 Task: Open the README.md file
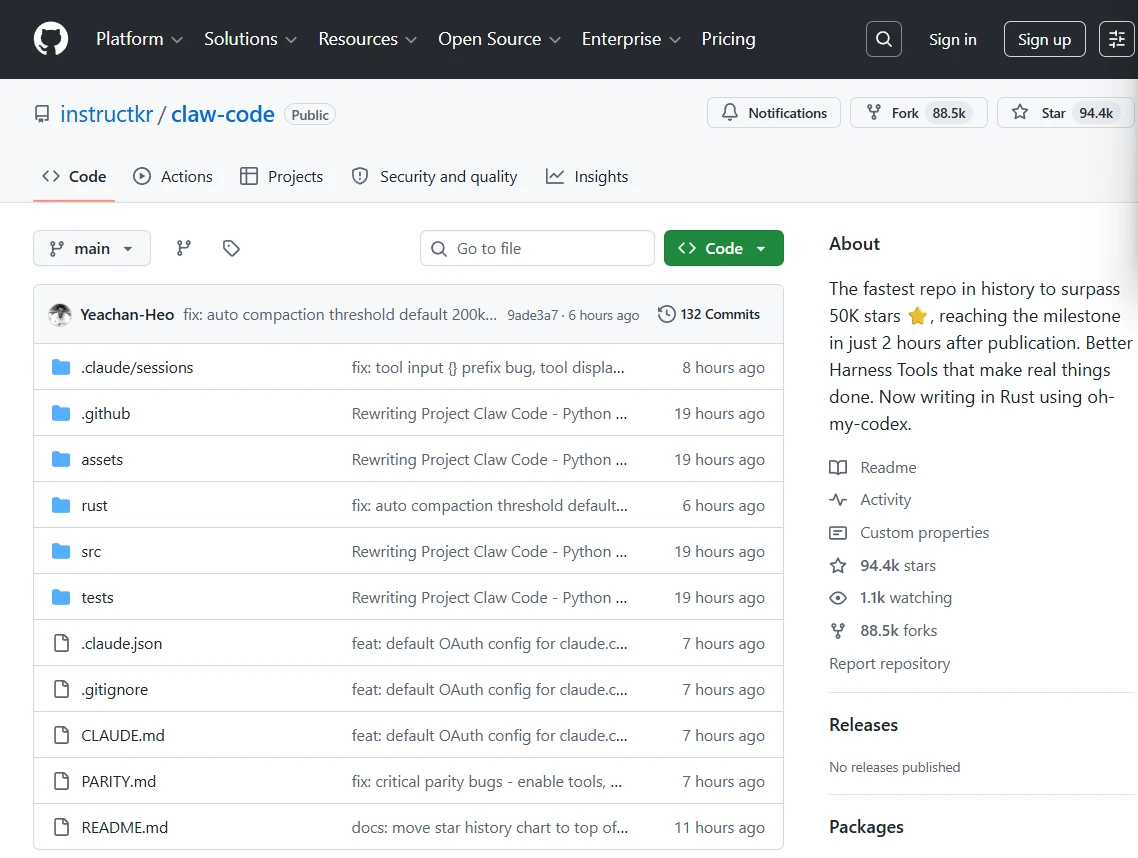click(x=124, y=828)
